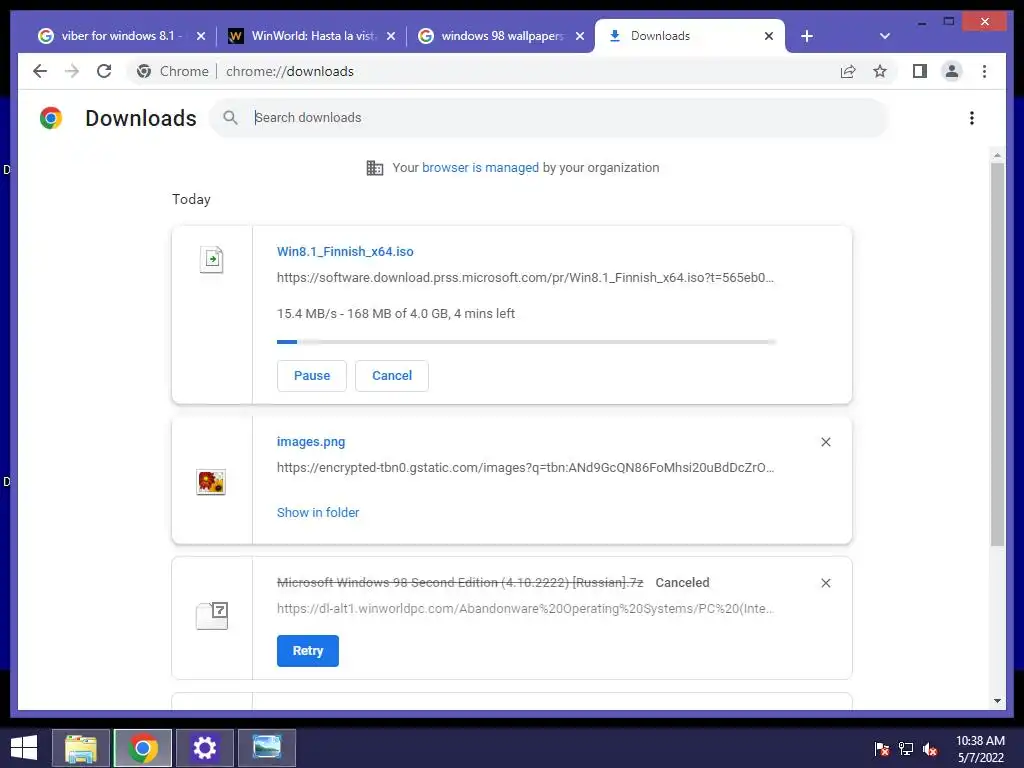
Task: Click the Search downloads field
Action: point(549,118)
